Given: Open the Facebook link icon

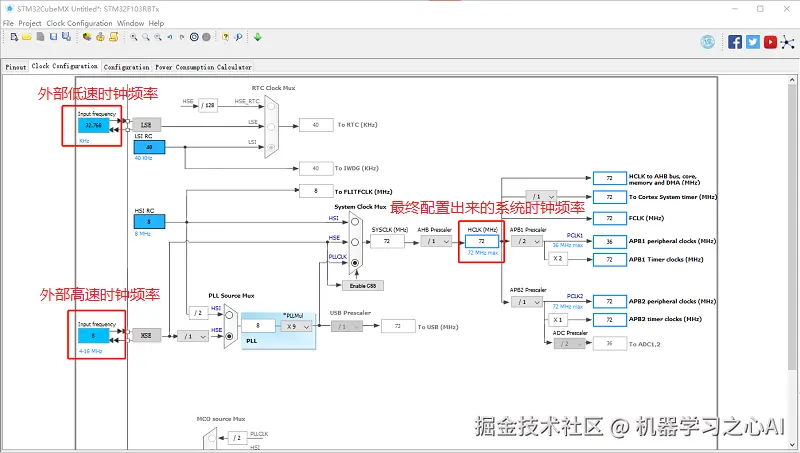Looking at the screenshot, I should pos(735,42).
